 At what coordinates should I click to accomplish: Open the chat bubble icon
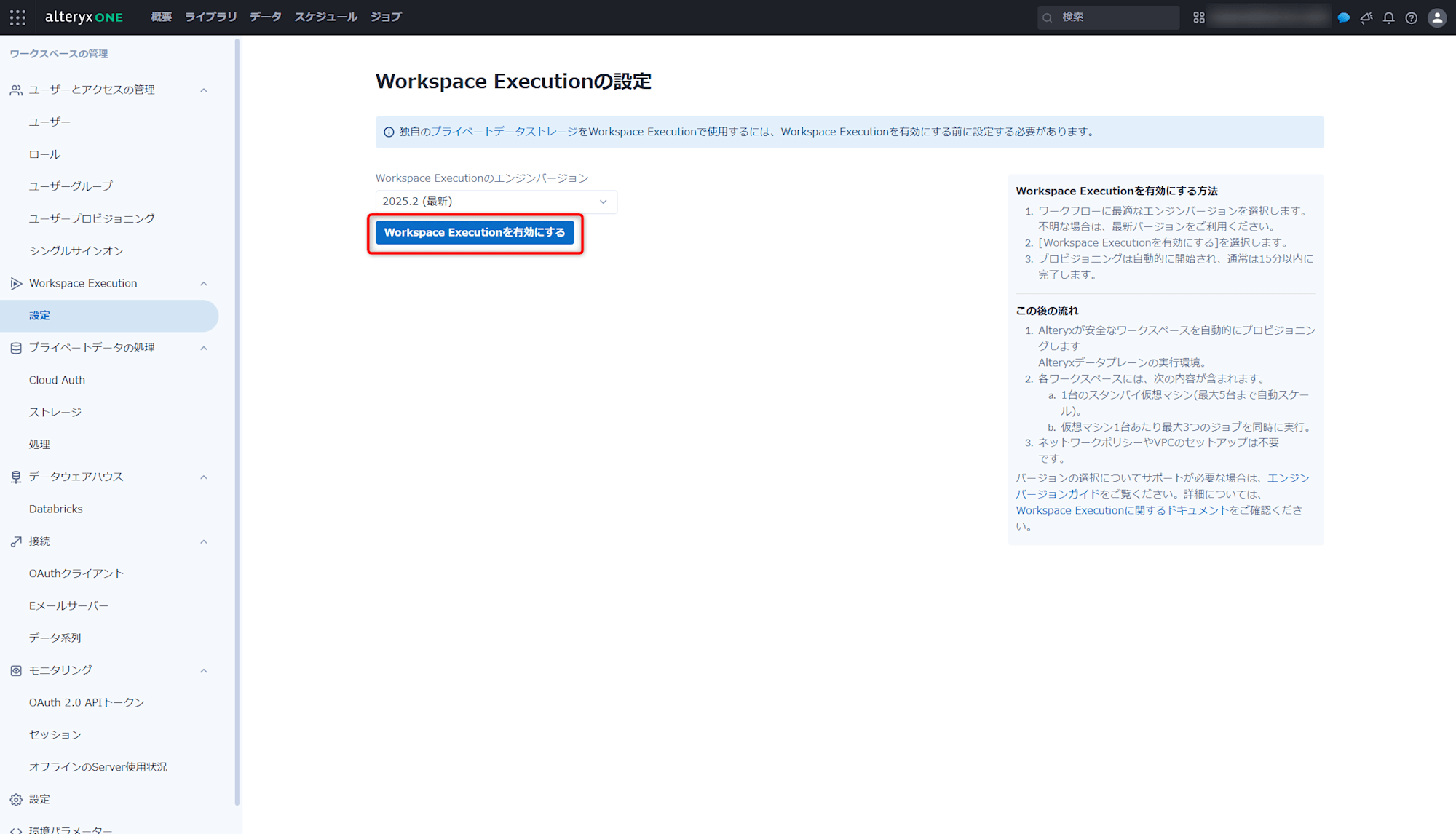click(1342, 17)
